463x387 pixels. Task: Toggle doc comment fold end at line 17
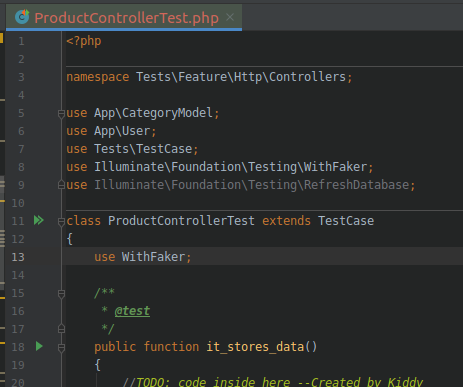61,329
